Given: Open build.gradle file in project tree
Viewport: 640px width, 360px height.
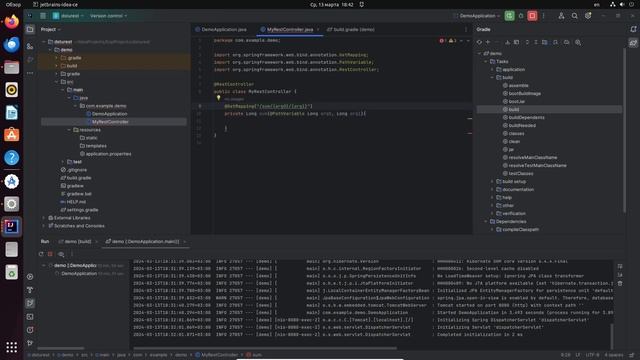Looking at the screenshot, I should pos(79,178).
